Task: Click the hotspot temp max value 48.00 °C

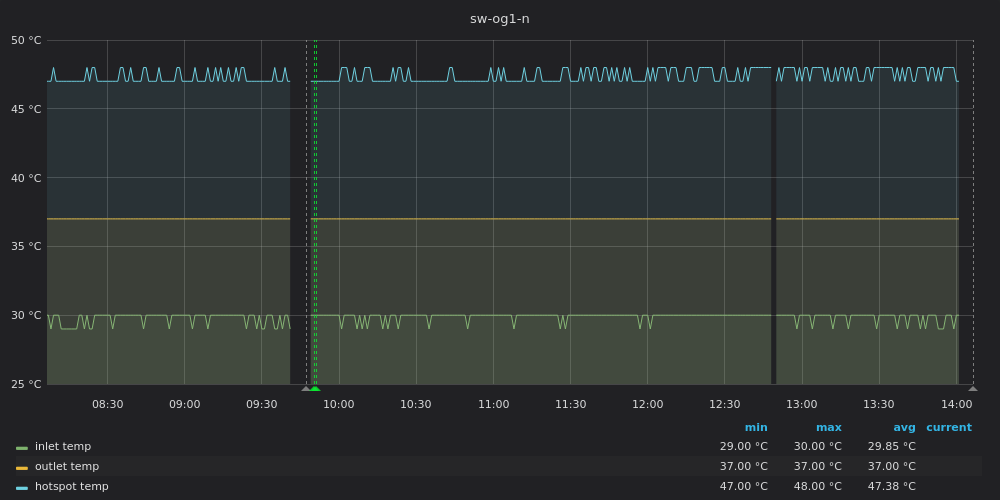Action: pos(817,487)
